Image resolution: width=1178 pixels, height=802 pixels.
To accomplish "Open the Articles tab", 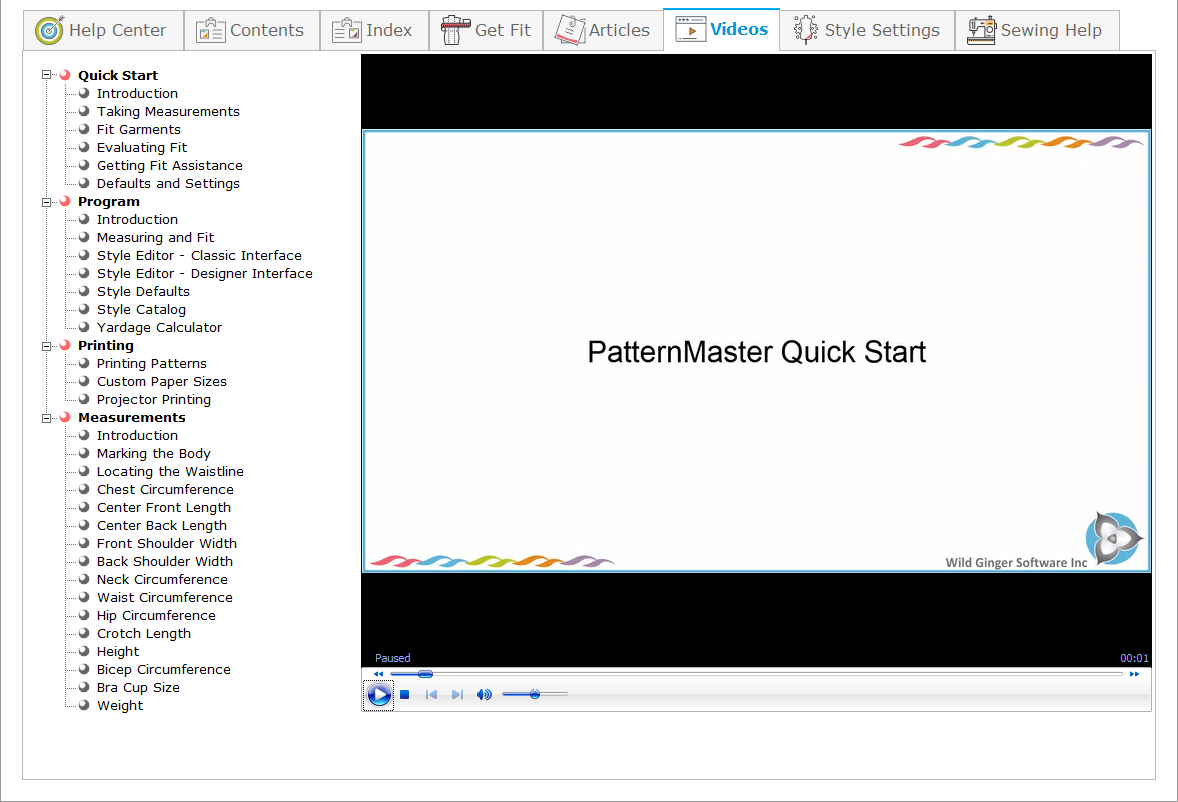I will (603, 30).
